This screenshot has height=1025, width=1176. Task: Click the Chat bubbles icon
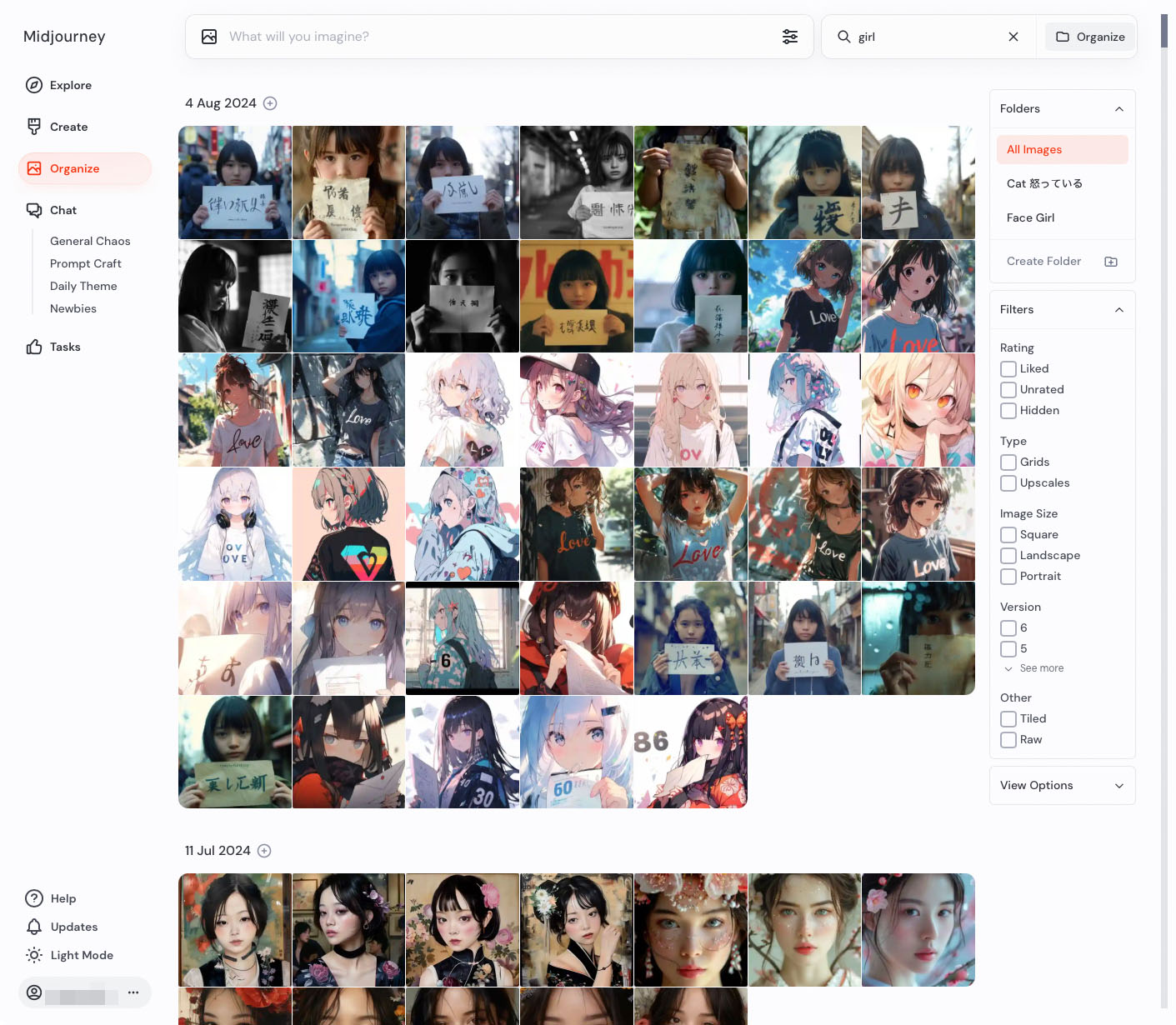coord(34,210)
